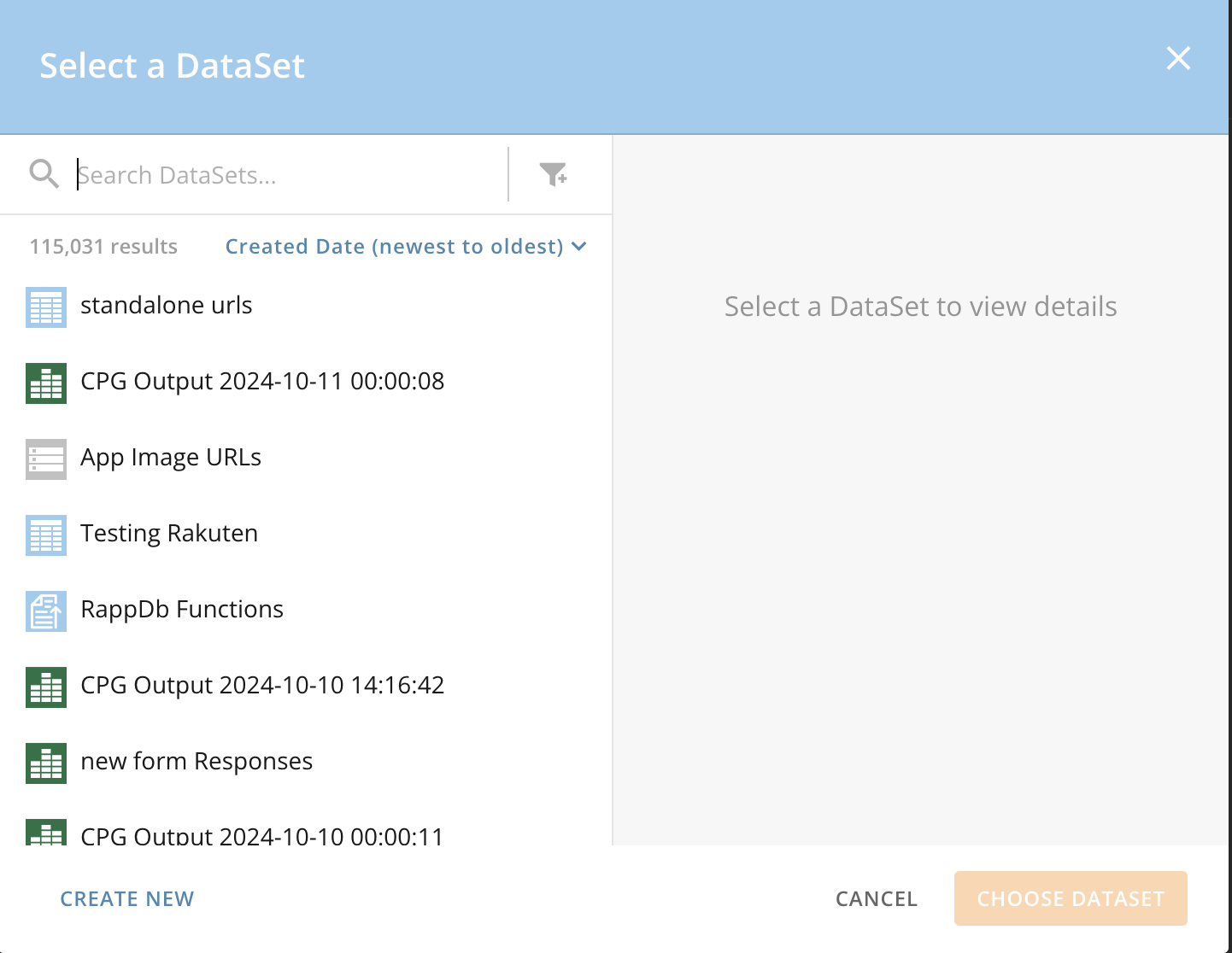The height and width of the screenshot is (953, 1232).
Task: Select the Testing Rakuten dataset
Action: pyautogui.click(x=169, y=533)
